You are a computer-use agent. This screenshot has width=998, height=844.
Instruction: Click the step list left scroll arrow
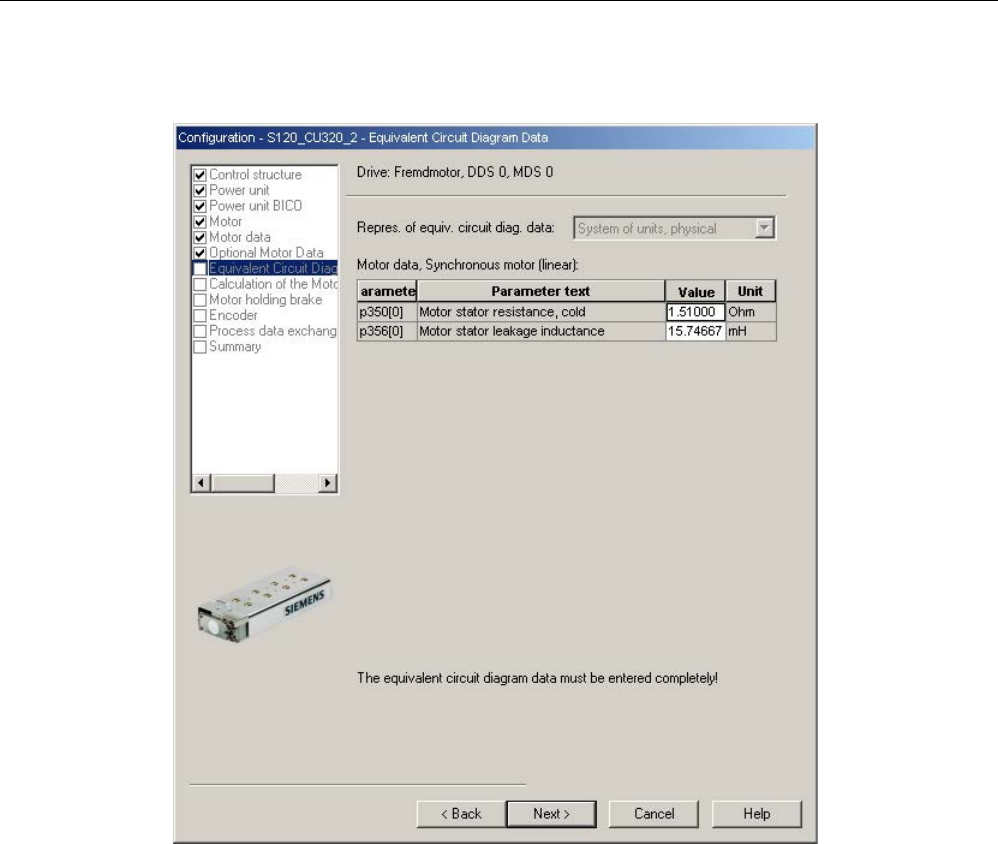201,483
